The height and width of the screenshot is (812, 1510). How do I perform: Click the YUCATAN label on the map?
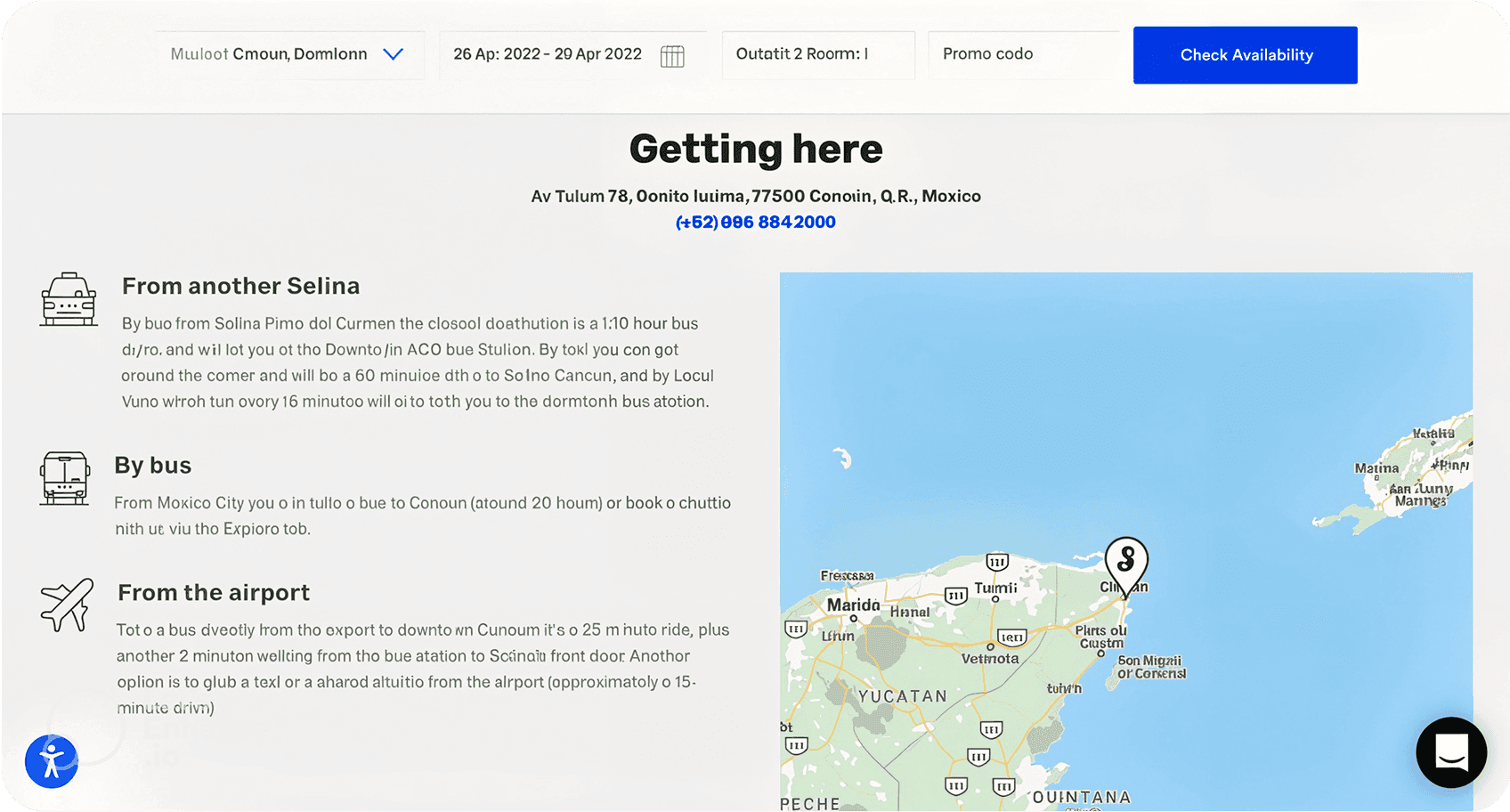(903, 696)
